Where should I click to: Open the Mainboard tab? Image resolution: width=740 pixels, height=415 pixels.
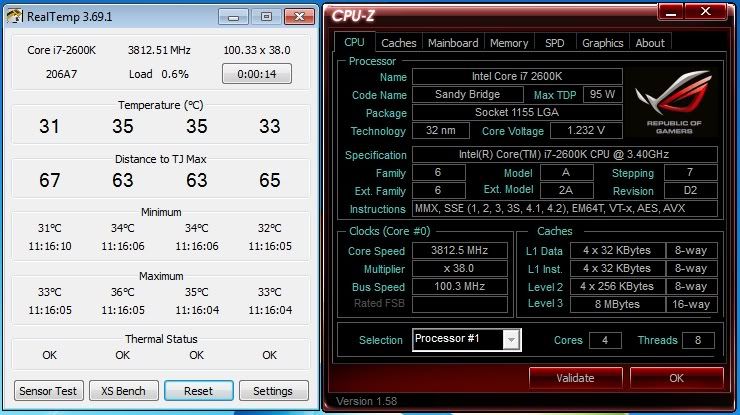(453, 43)
